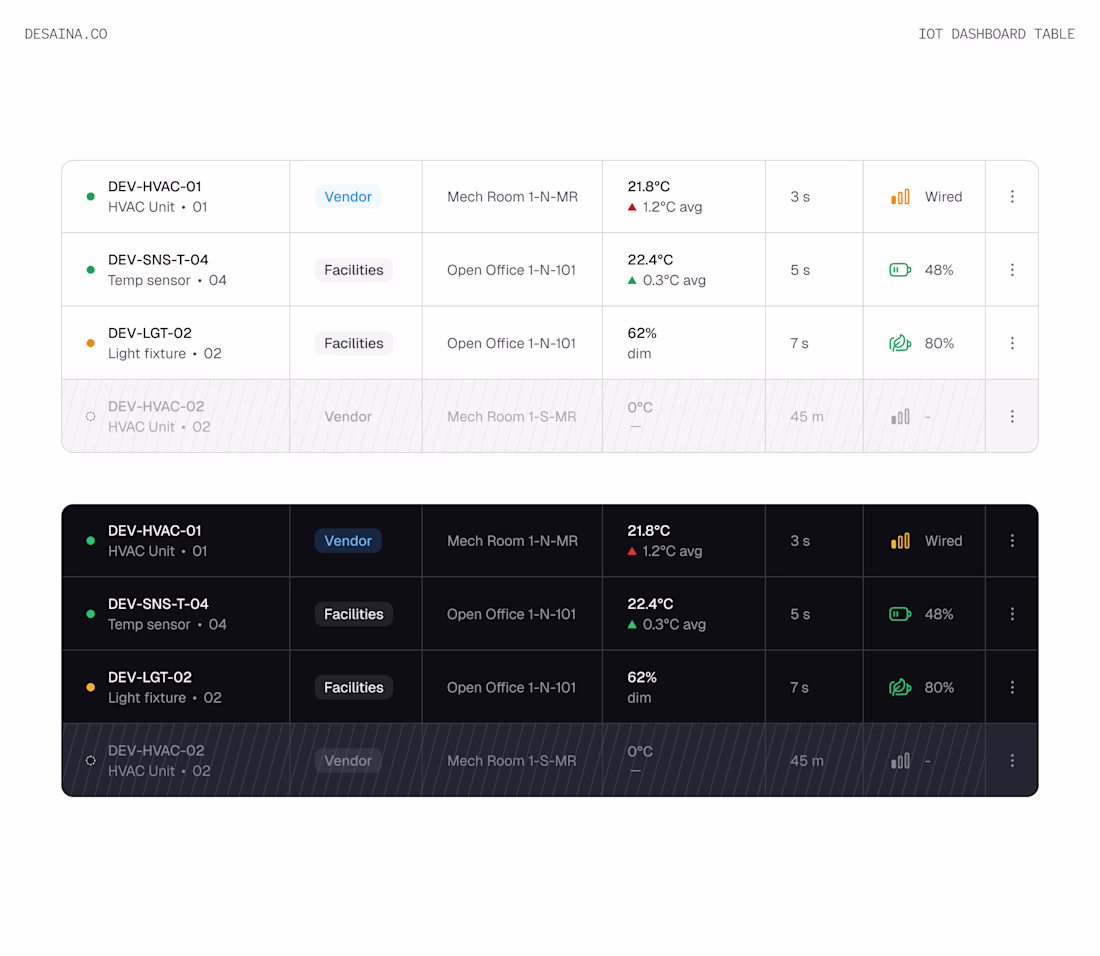Click orange signal bars icon in dark table Wired row
The width and height of the screenshot is (1100, 956).
pos(900,541)
